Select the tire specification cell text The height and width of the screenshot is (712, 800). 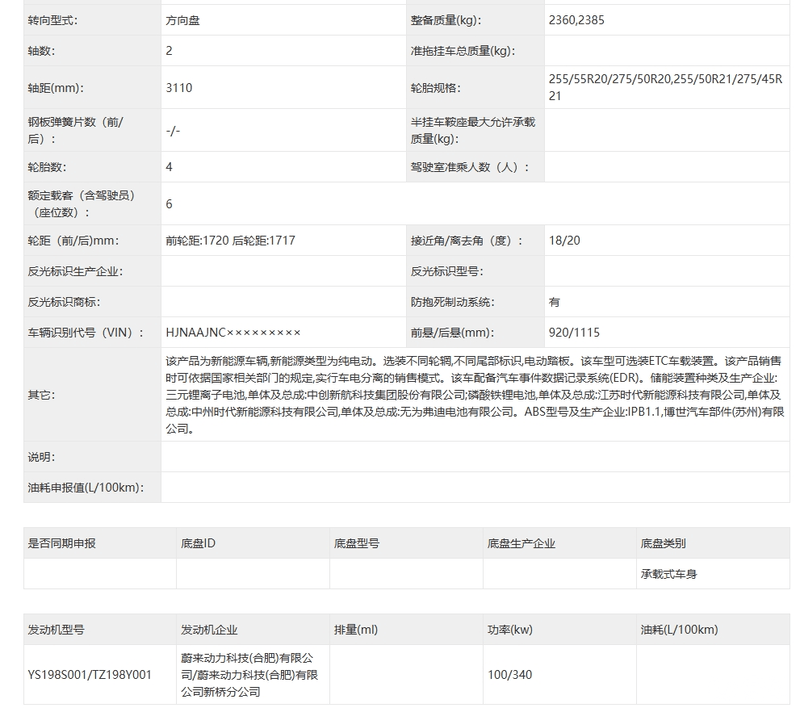[667, 87]
